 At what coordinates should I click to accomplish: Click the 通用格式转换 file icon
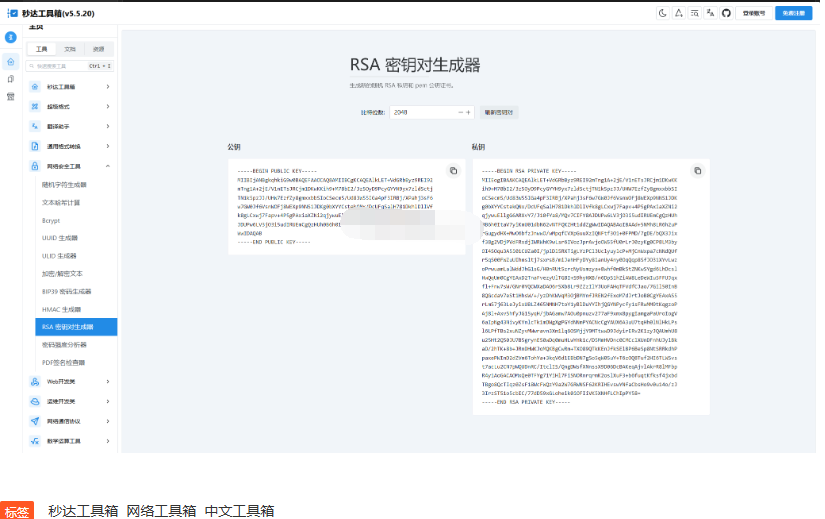pyautogui.click(x=35, y=146)
